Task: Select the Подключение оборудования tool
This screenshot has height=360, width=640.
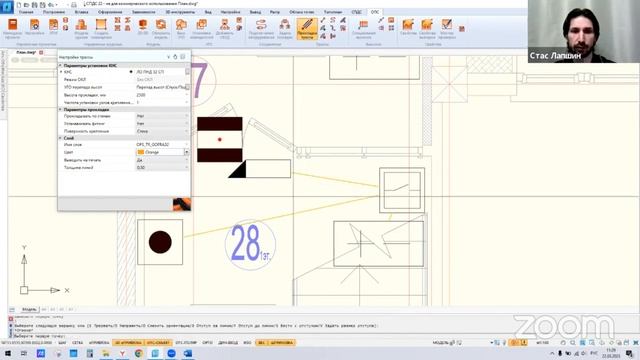Action: coord(261,29)
